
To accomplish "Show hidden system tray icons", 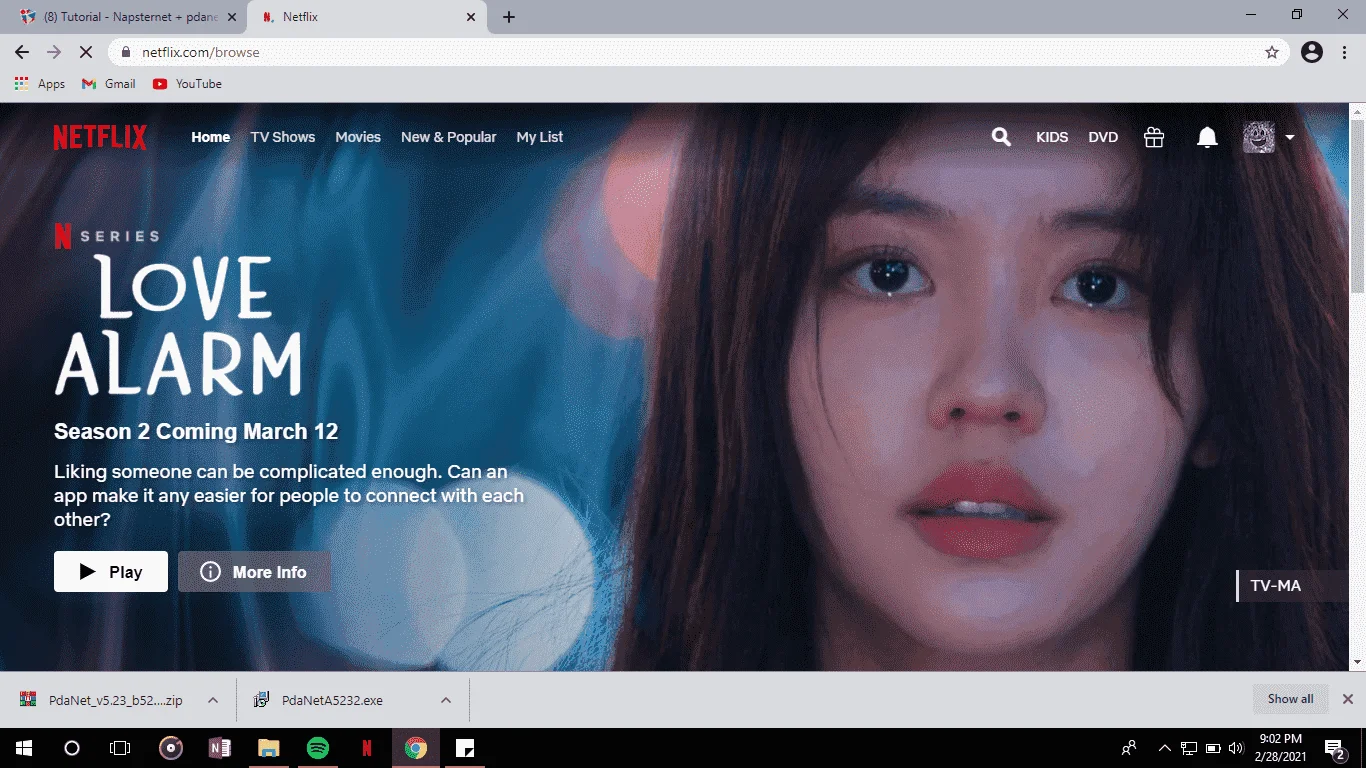I will (1164, 748).
